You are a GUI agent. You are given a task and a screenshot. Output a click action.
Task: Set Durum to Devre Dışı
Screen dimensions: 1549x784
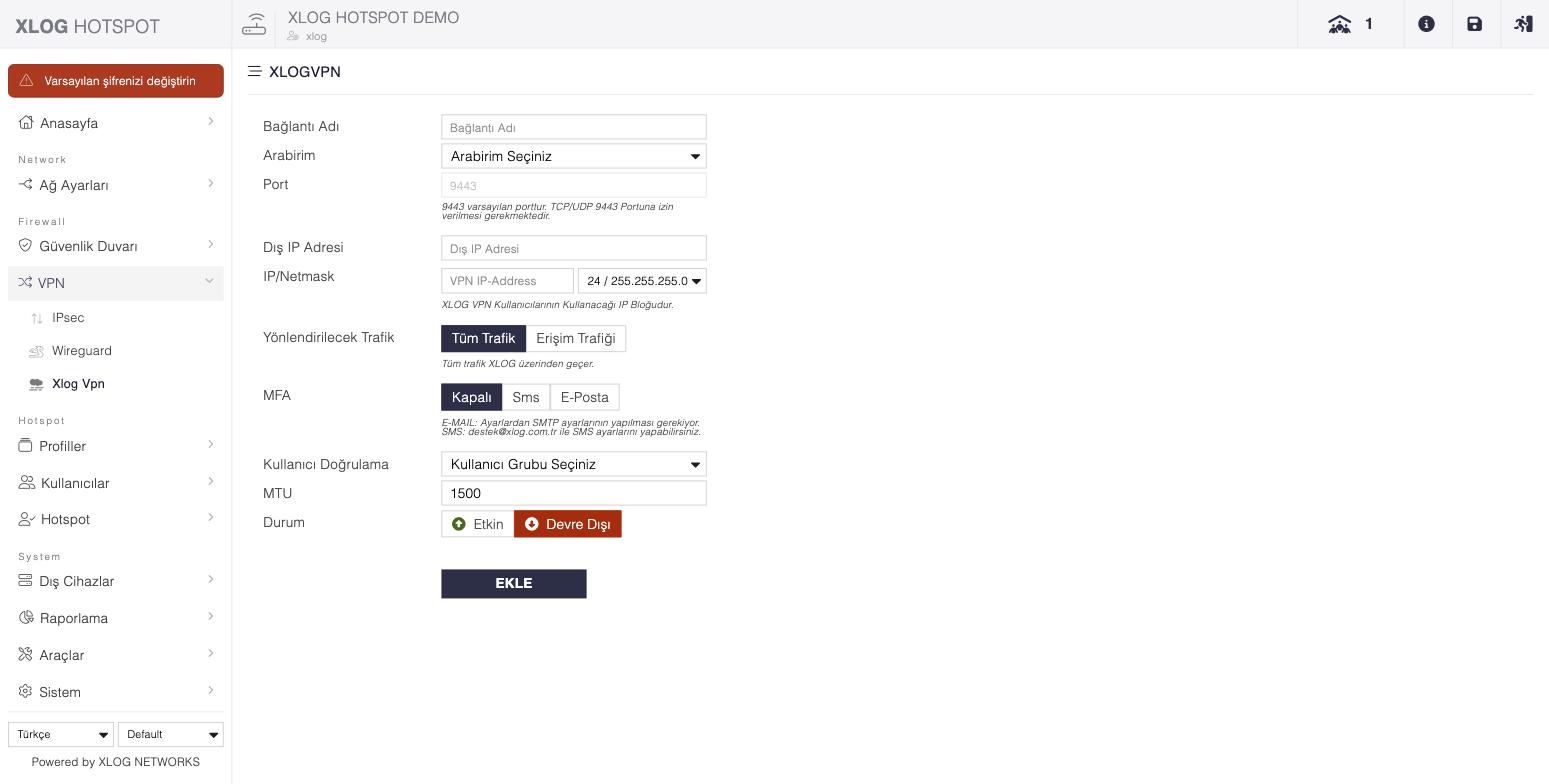(x=568, y=524)
